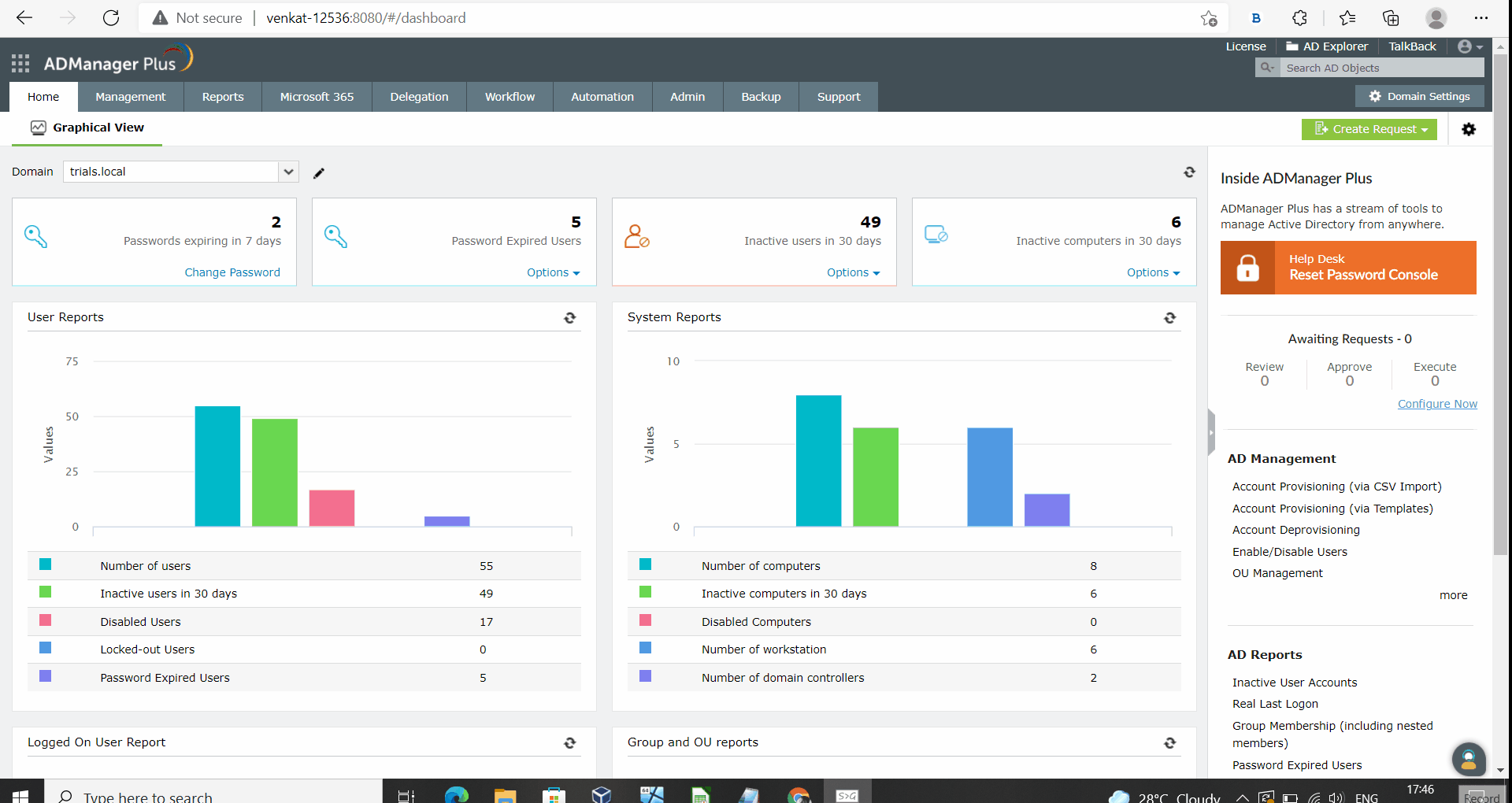
Task: Open the browser favorites list icon
Action: coord(1347,18)
